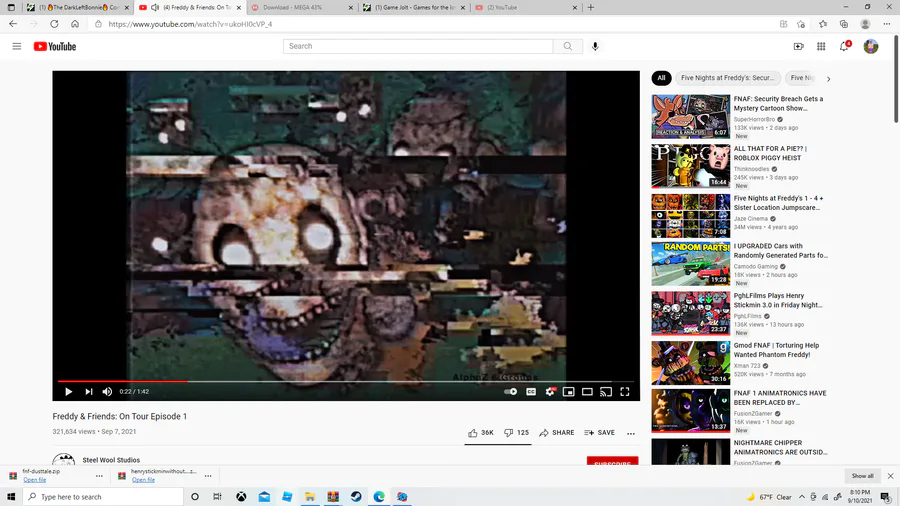The height and width of the screenshot is (506, 900).
Task: Open ALL THAT FOR A PIE?? video title
Action: click(770, 153)
